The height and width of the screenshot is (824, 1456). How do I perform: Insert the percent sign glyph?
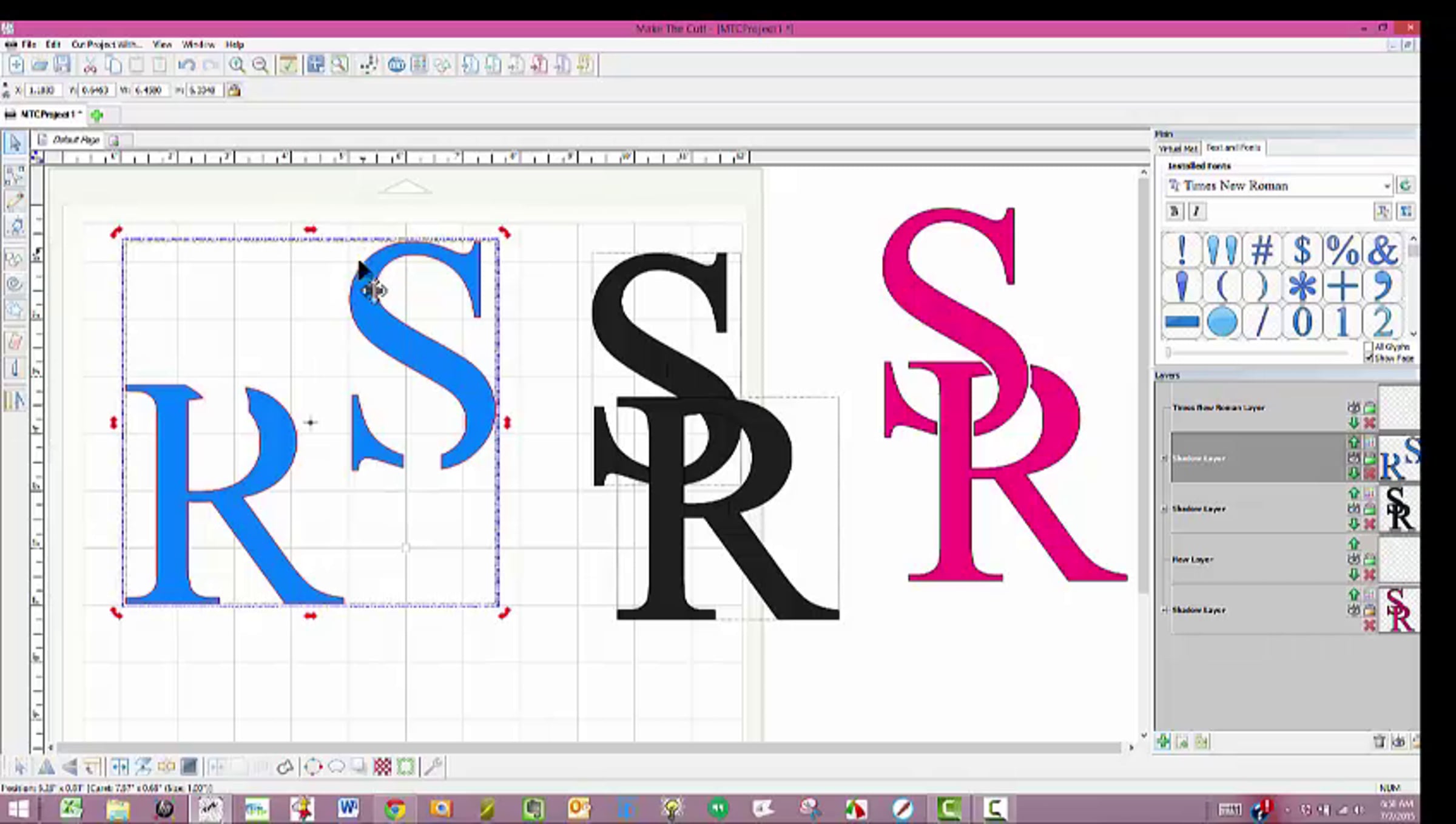pos(1343,250)
